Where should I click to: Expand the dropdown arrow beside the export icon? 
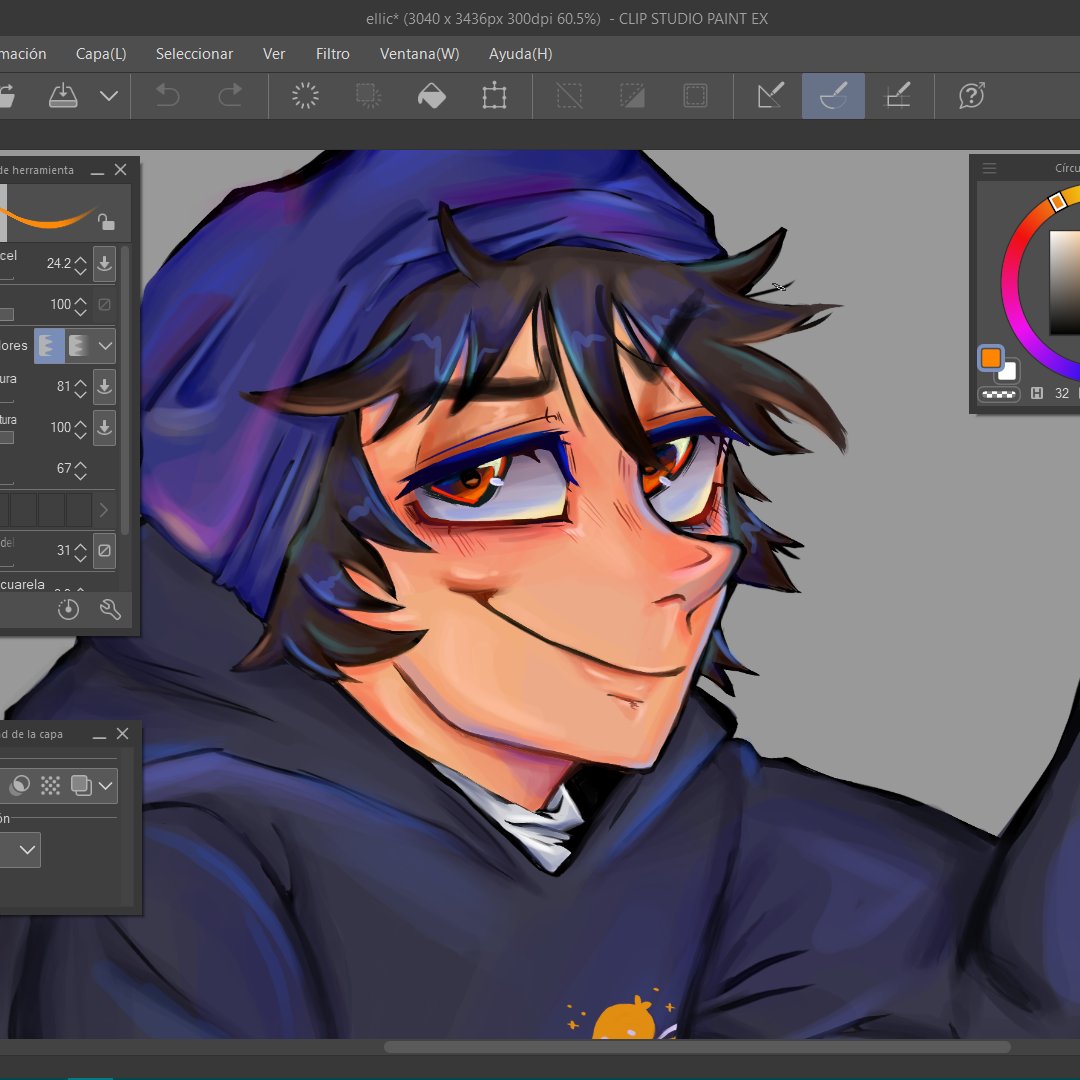(109, 96)
